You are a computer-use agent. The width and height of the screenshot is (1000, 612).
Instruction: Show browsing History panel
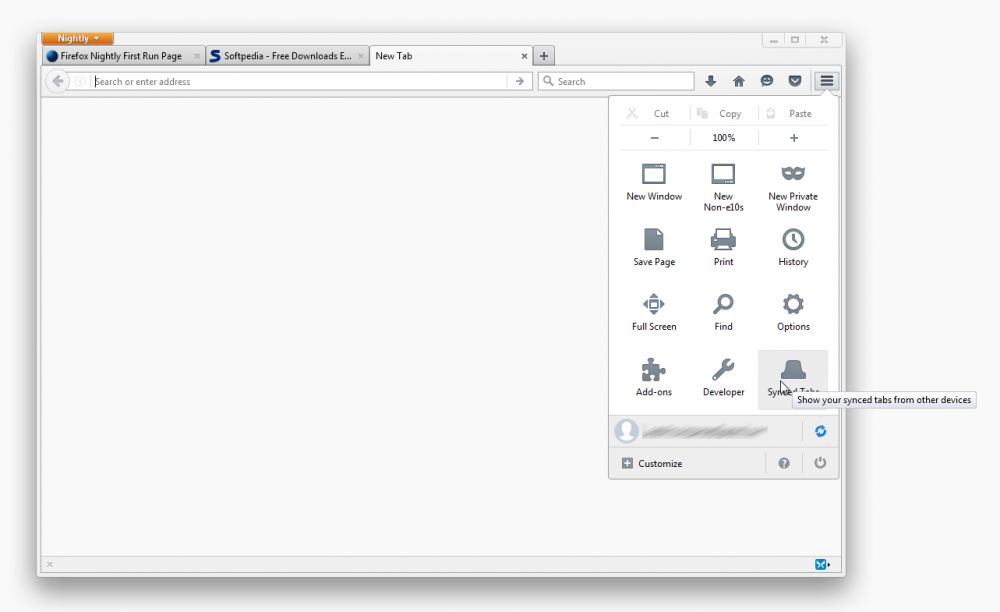pos(793,246)
